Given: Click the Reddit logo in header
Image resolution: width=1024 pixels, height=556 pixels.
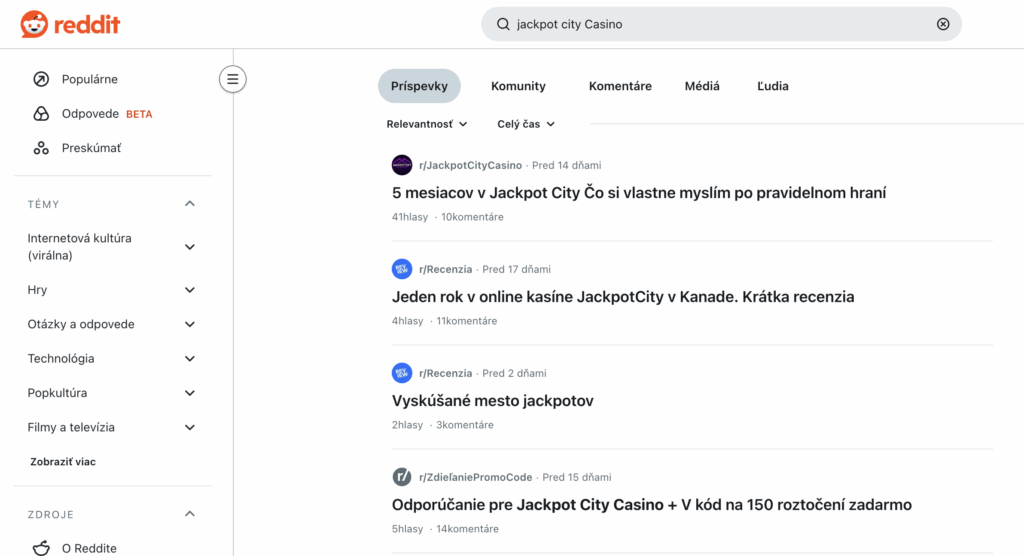Looking at the screenshot, I should (70, 24).
